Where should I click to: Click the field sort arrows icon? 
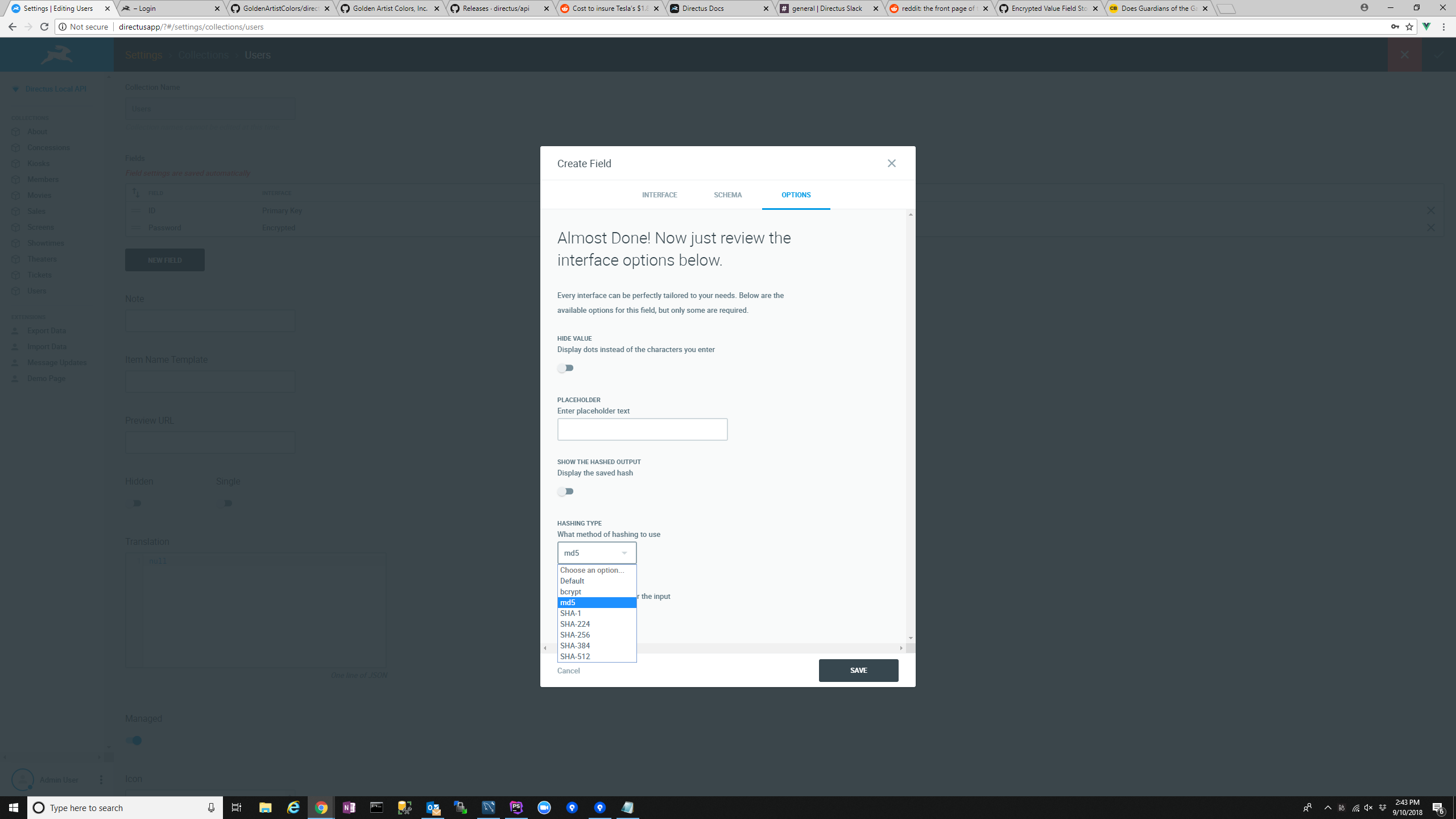coord(136,193)
